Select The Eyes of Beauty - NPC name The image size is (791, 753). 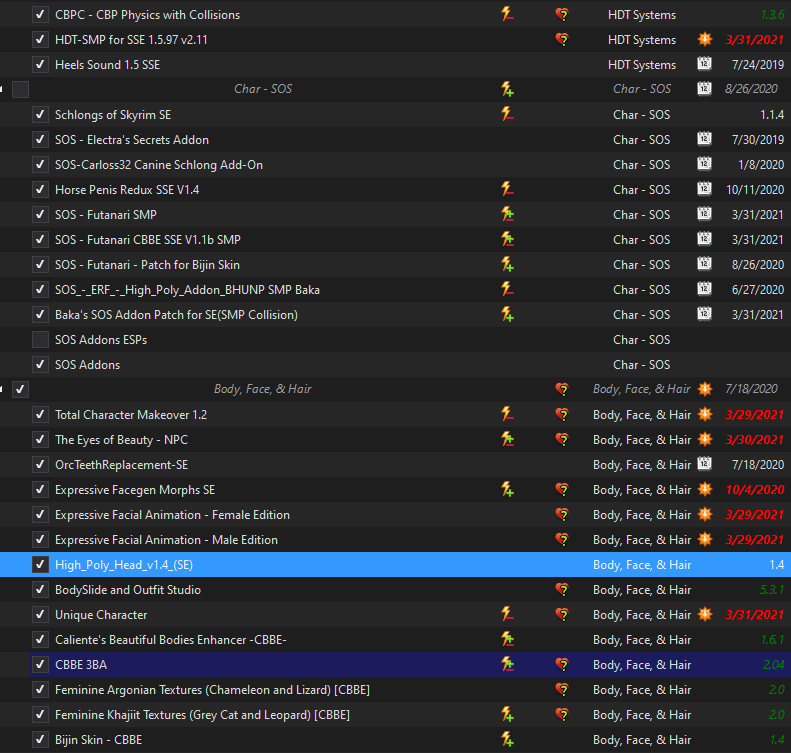tap(121, 440)
